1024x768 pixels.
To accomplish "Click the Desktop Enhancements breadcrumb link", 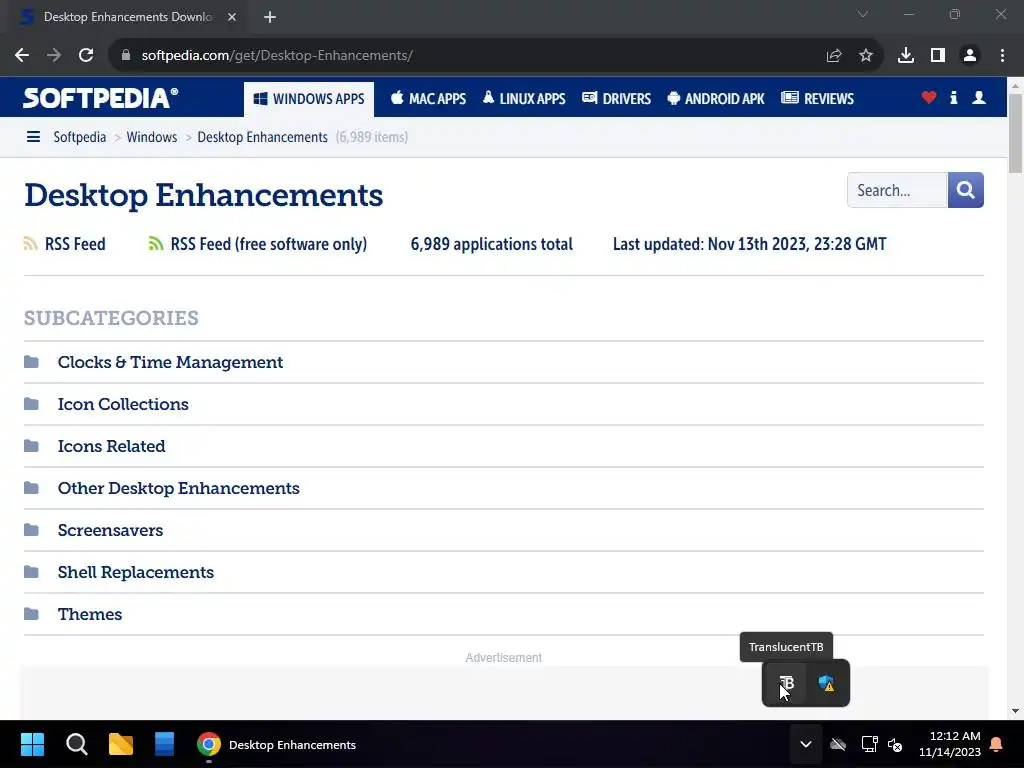I will (x=263, y=137).
